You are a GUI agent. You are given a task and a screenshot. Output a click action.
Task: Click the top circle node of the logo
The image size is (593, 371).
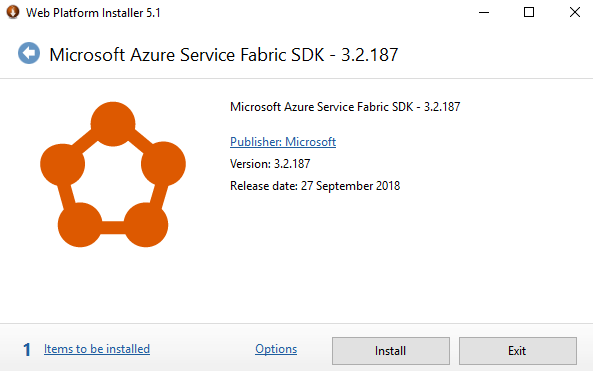point(113,124)
